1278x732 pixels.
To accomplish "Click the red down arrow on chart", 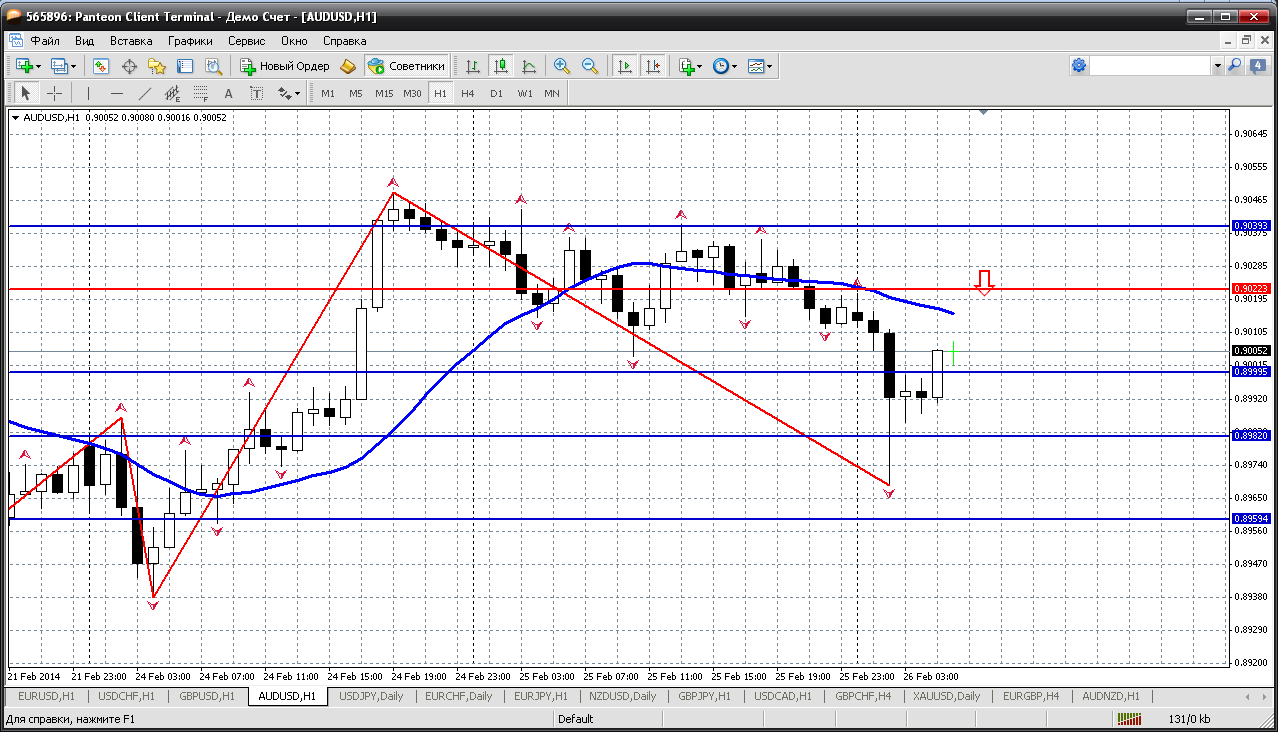I will pyautogui.click(x=985, y=283).
